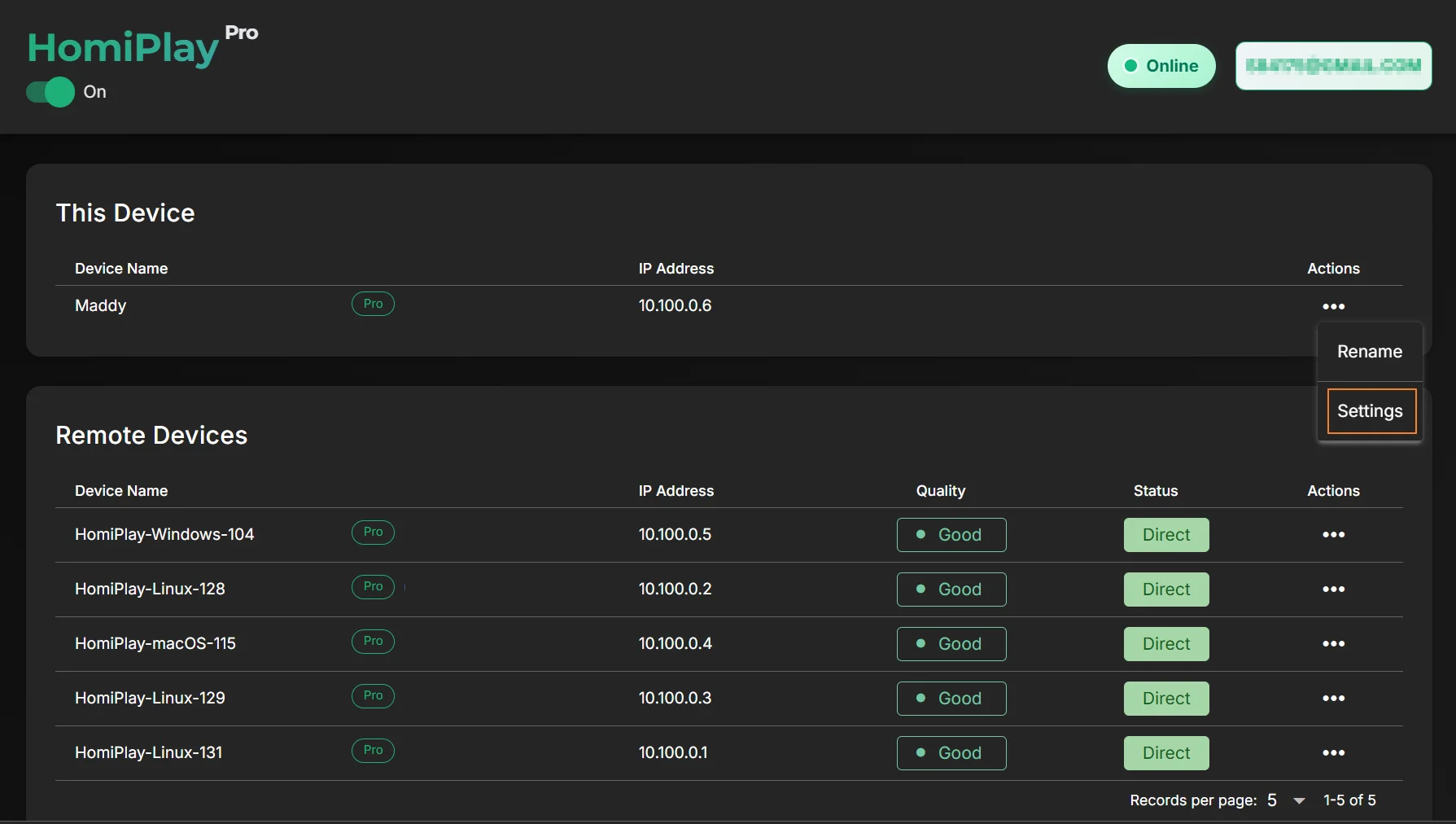Click the Online status button

coord(1161,66)
